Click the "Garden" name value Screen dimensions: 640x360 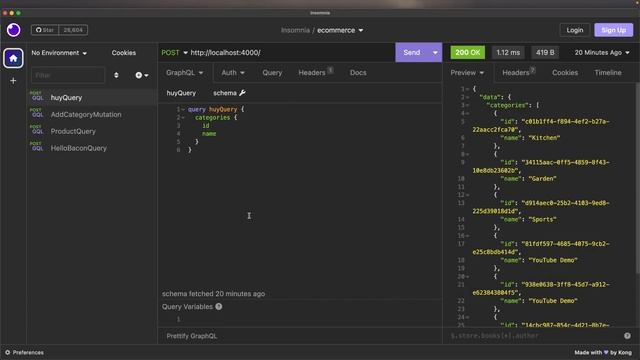pyautogui.click(x=542, y=179)
